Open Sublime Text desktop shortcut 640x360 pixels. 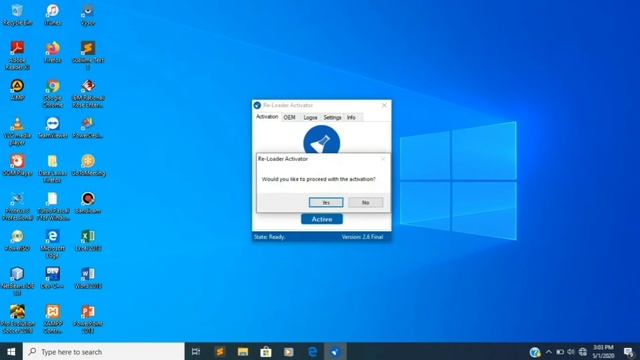coord(88,56)
